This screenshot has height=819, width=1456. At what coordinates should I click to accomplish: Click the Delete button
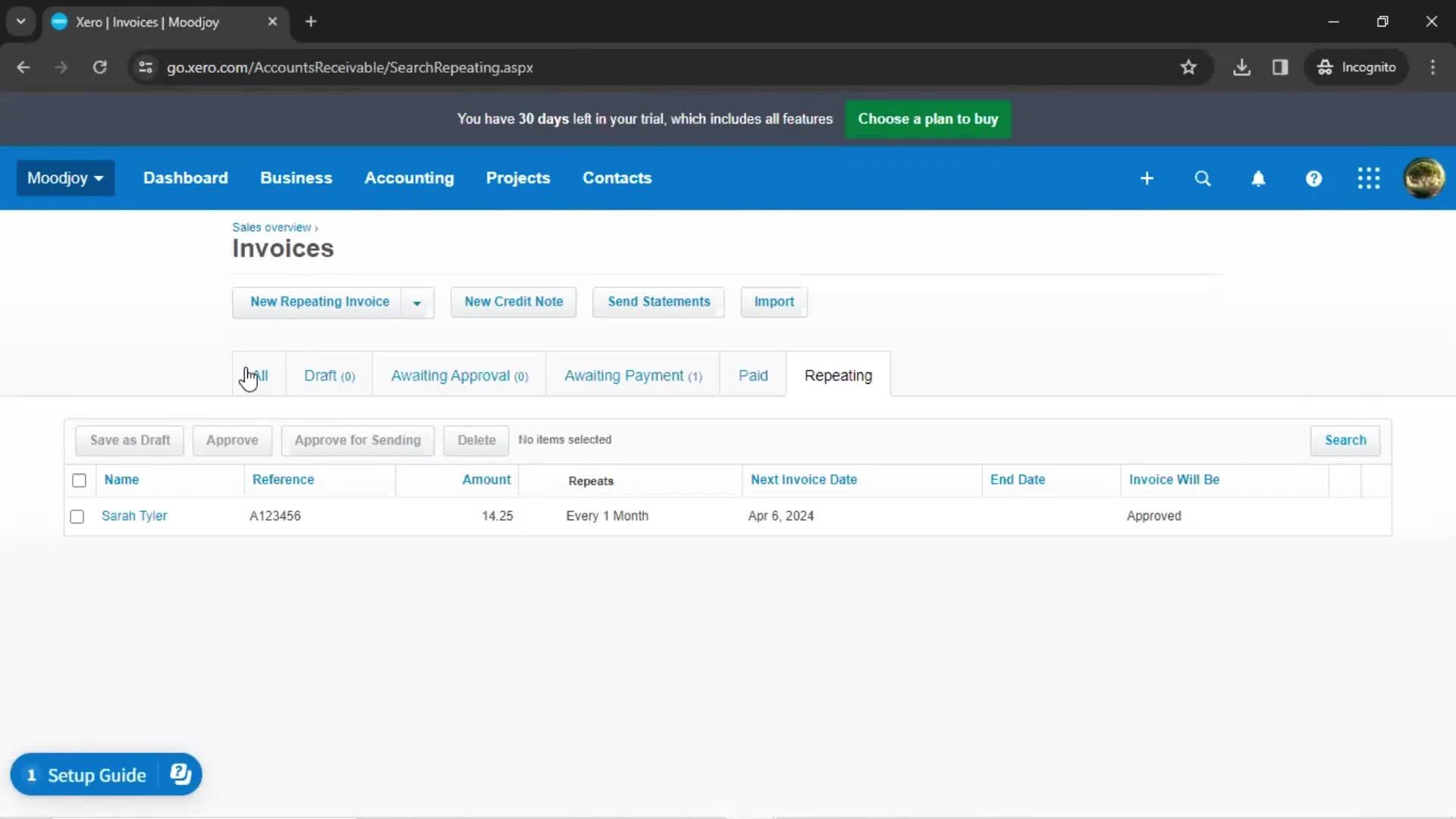(476, 441)
